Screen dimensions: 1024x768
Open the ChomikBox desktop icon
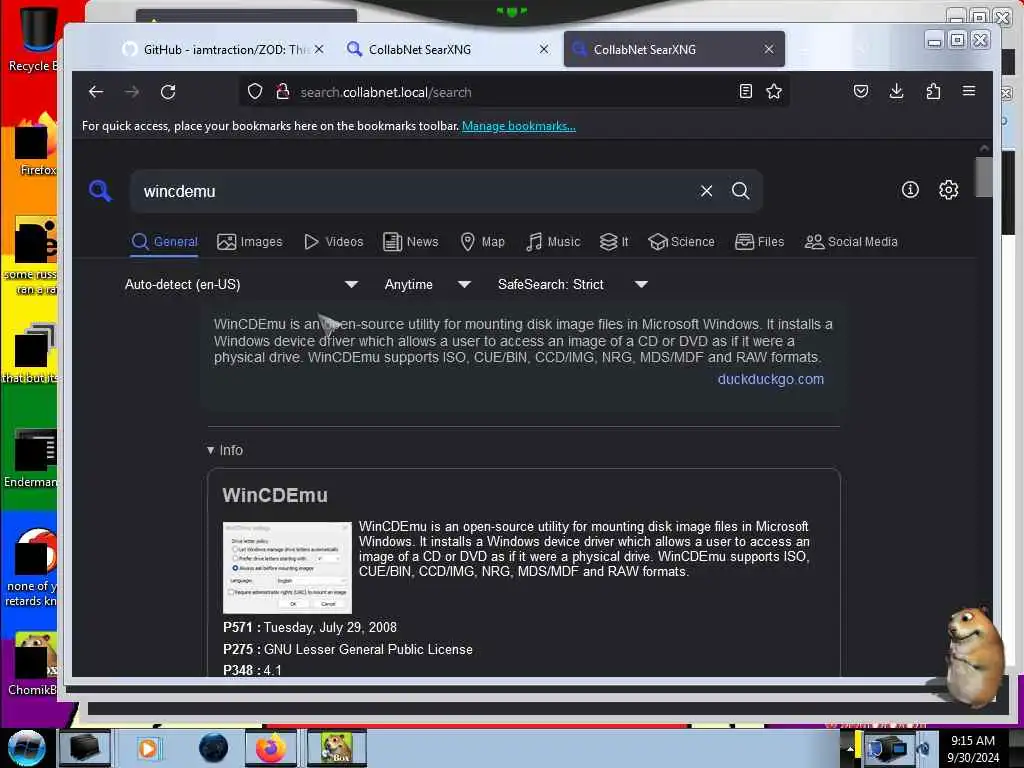point(33,664)
